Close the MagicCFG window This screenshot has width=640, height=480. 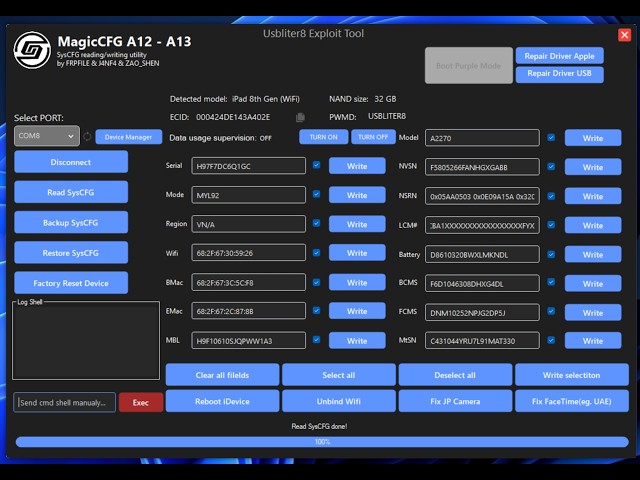point(624,35)
